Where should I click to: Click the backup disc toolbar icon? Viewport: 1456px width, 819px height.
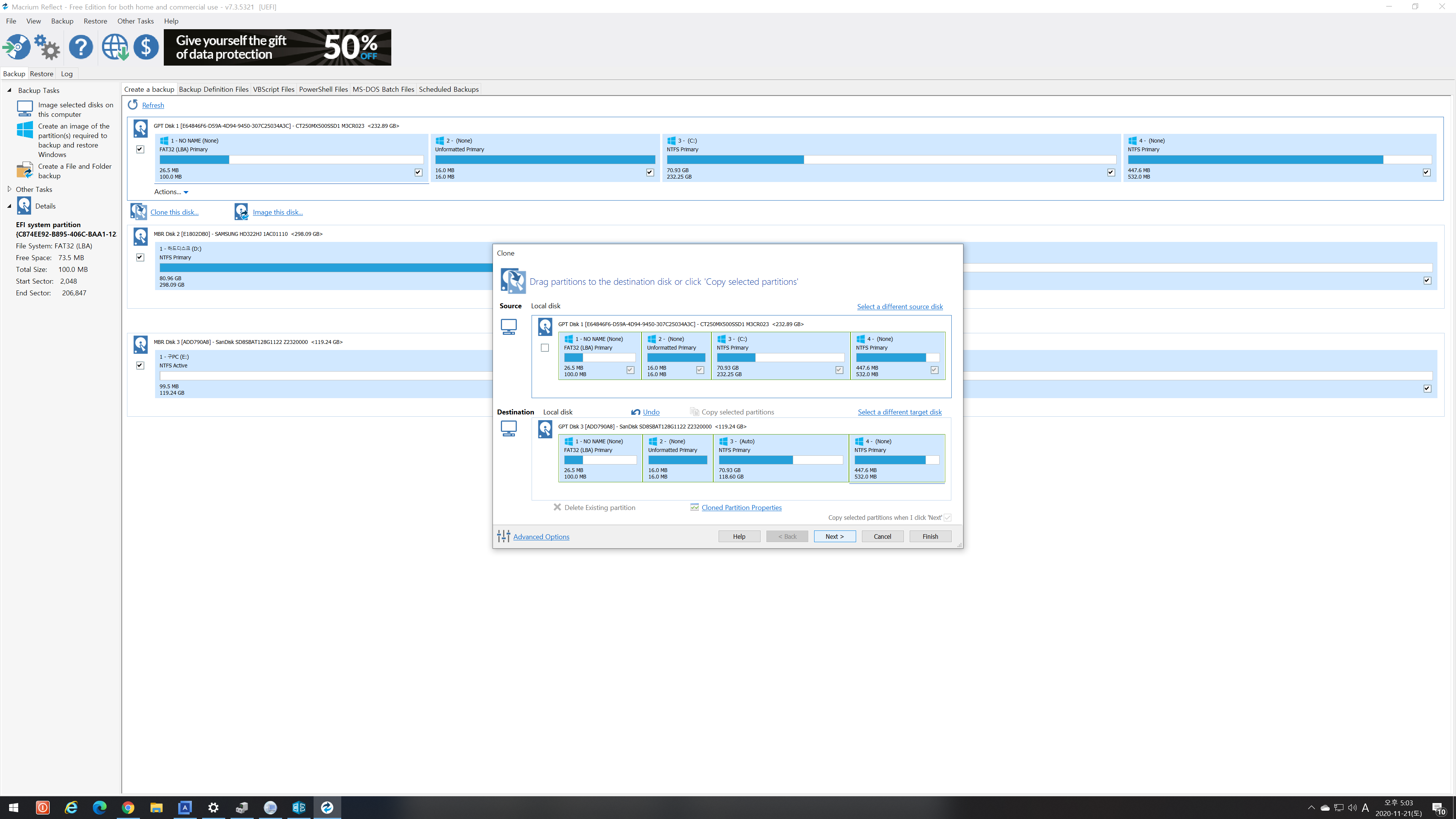(x=17, y=47)
